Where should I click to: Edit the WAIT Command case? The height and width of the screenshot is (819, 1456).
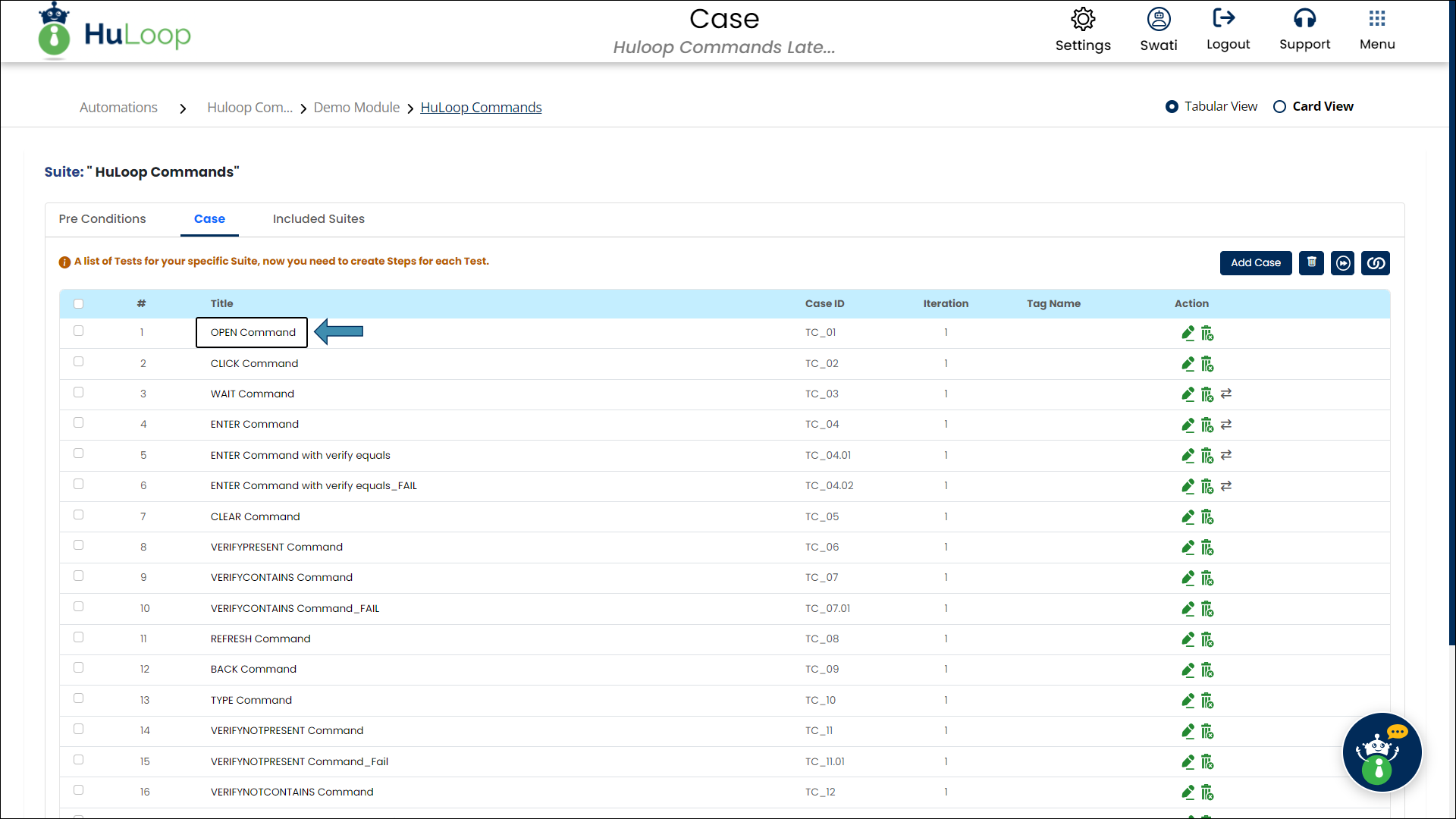1188,394
